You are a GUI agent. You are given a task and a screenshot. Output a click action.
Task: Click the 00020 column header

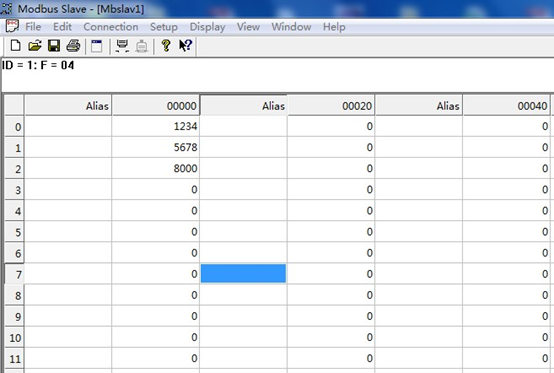331,106
